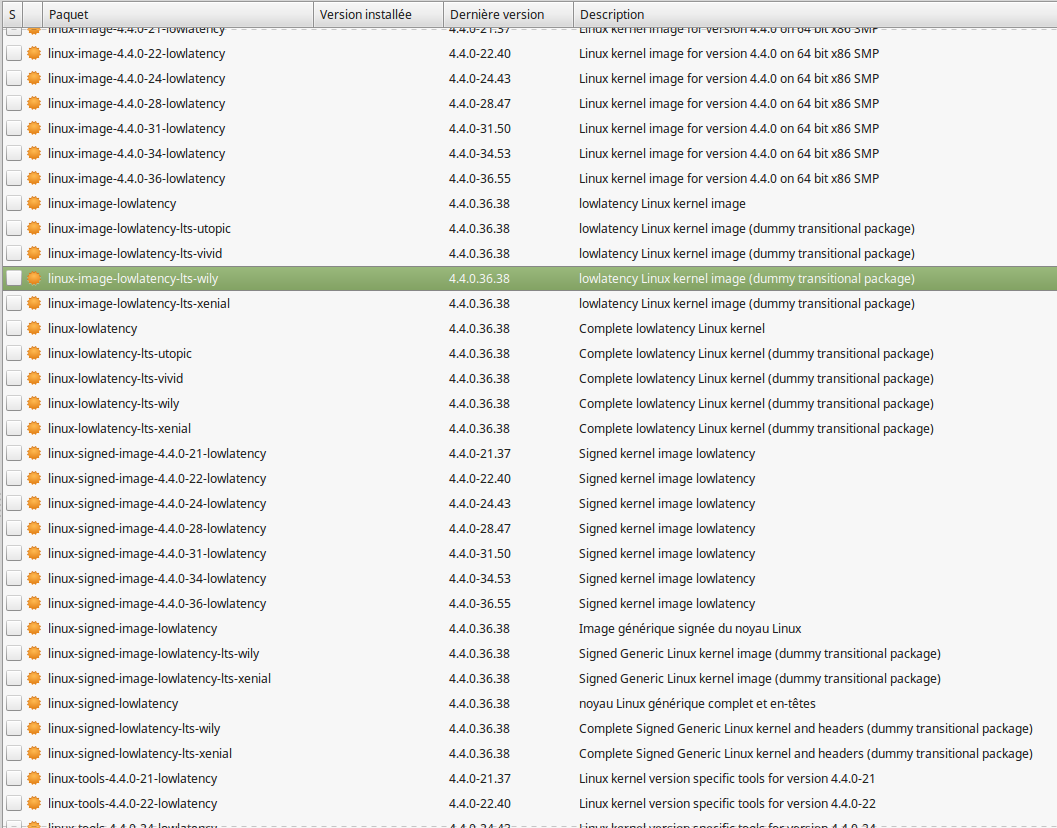Image resolution: width=1057 pixels, height=828 pixels.
Task: Click the Dernière version column header
Action: point(508,14)
